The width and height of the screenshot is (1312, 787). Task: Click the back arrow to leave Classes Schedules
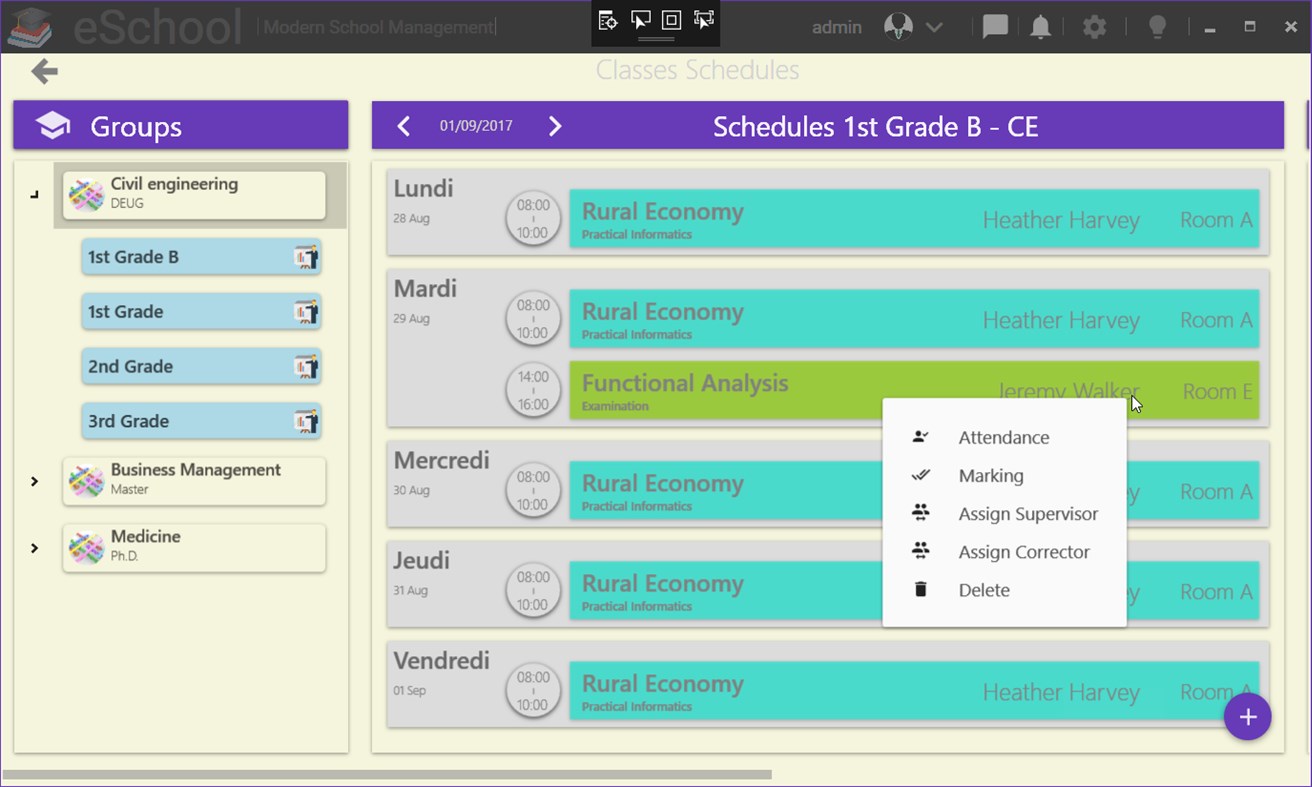[43, 71]
